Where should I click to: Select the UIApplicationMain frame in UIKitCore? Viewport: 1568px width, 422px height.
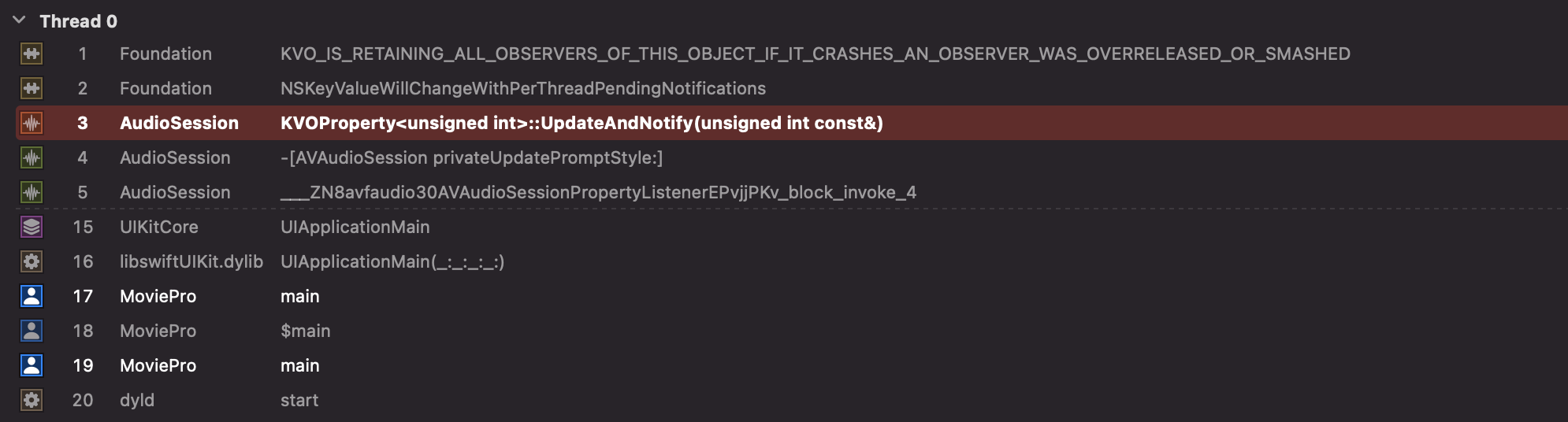tap(355, 227)
